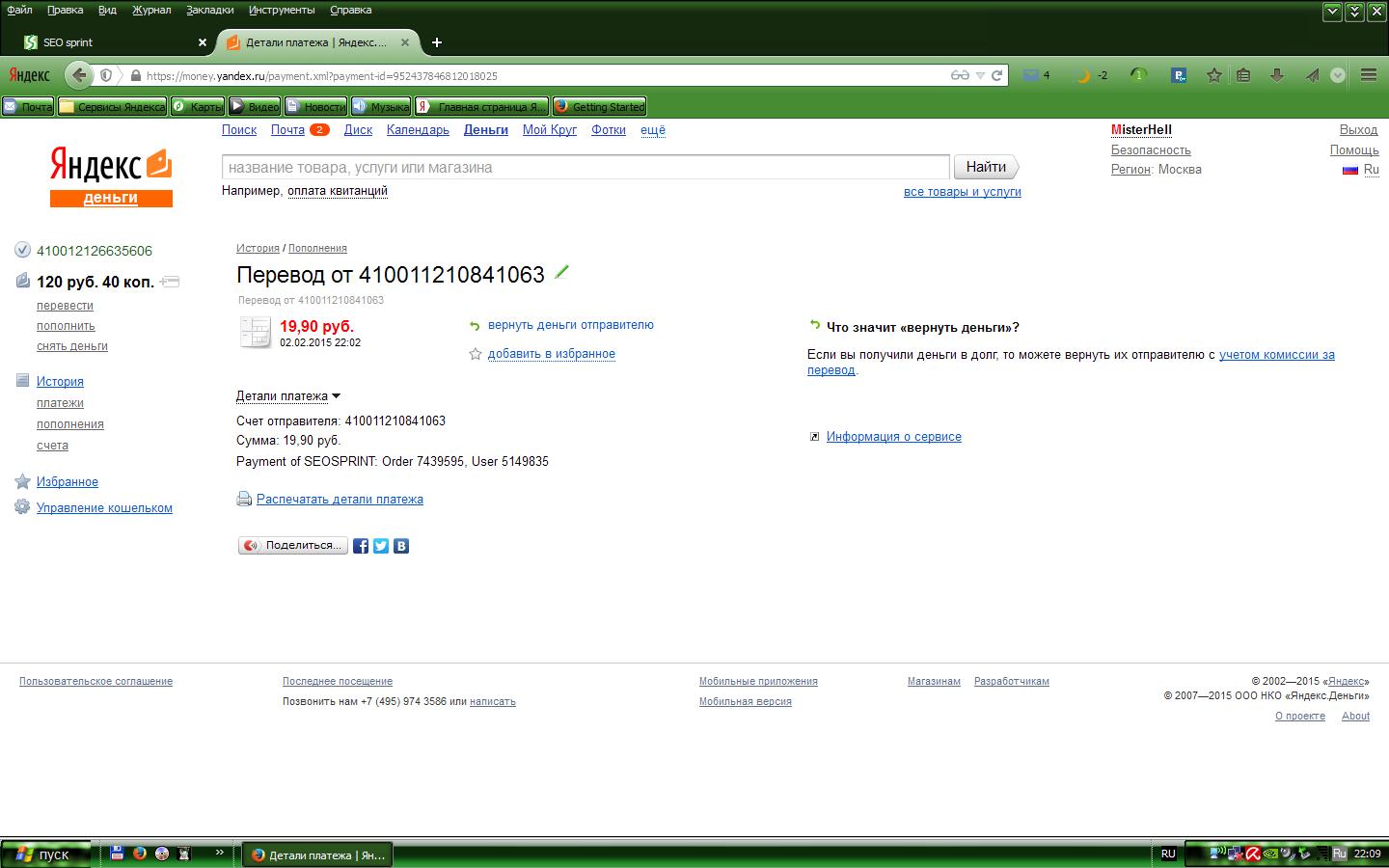Click 'Информация о сервисе' link
Image resolution: width=1389 pixels, height=868 pixels.
coord(894,437)
